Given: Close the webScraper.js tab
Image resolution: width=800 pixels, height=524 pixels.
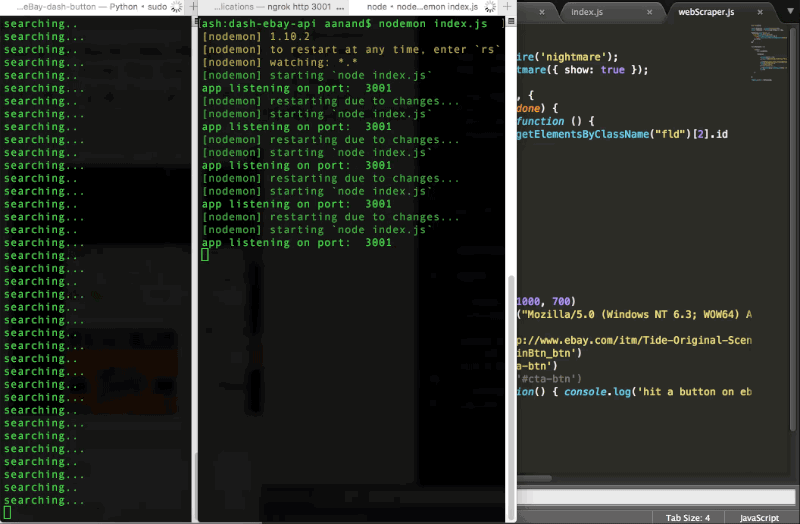Looking at the screenshot, I should (x=760, y=12).
